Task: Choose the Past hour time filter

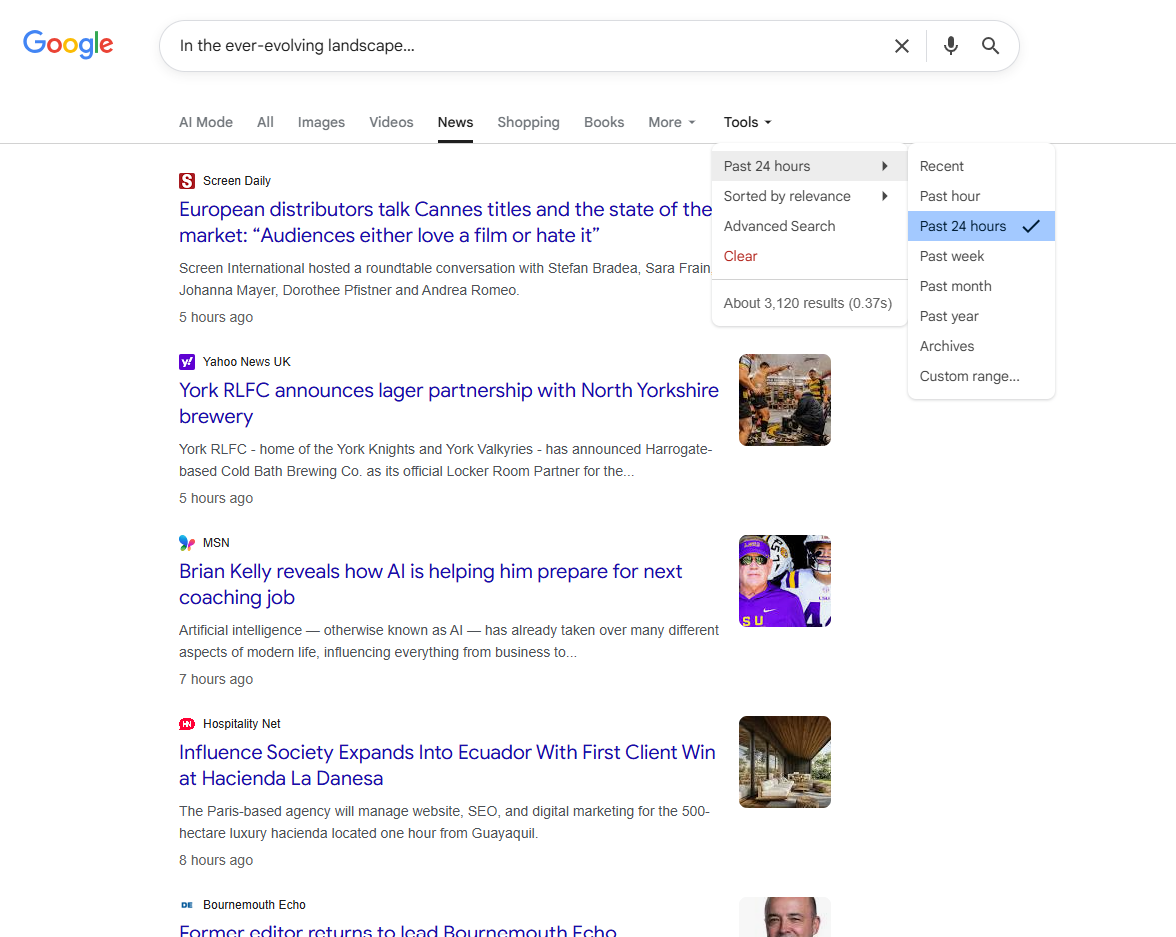Action: (x=981, y=196)
